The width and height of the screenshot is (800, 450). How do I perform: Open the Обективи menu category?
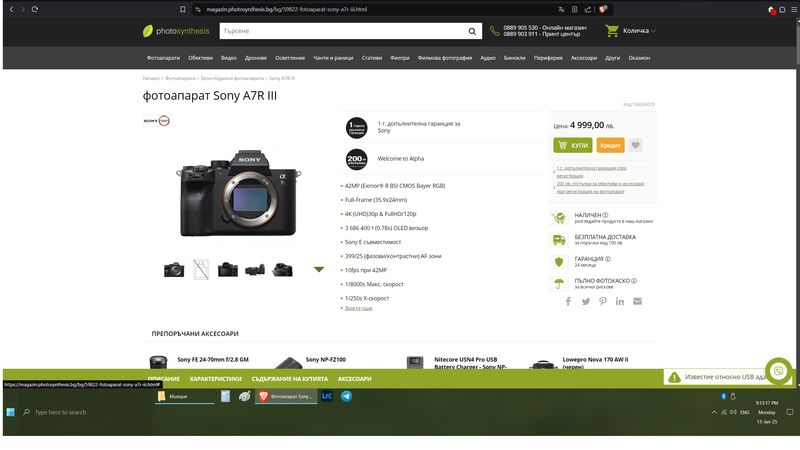click(x=200, y=58)
